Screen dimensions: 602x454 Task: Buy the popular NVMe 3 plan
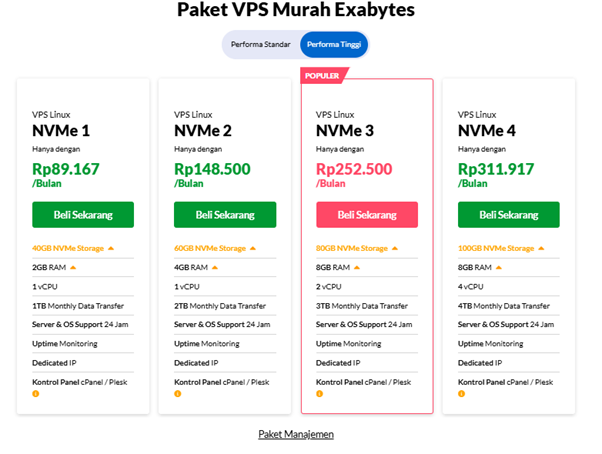tap(367, 215)
